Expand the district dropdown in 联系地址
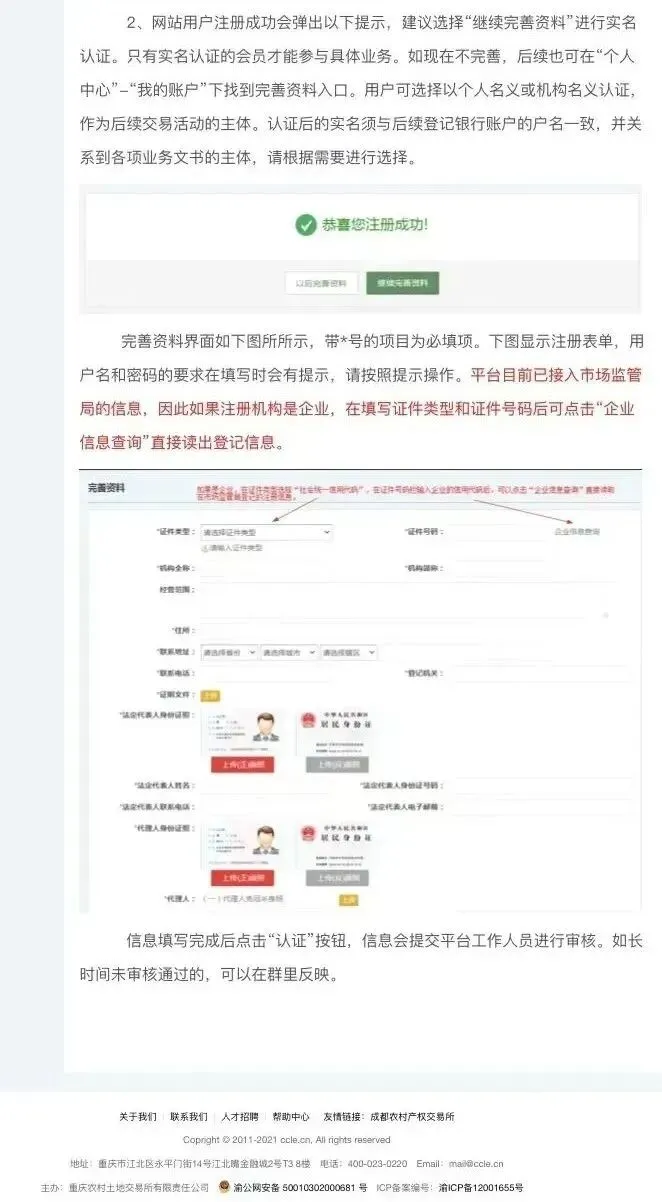The image size is (662, 1202). 348,652
